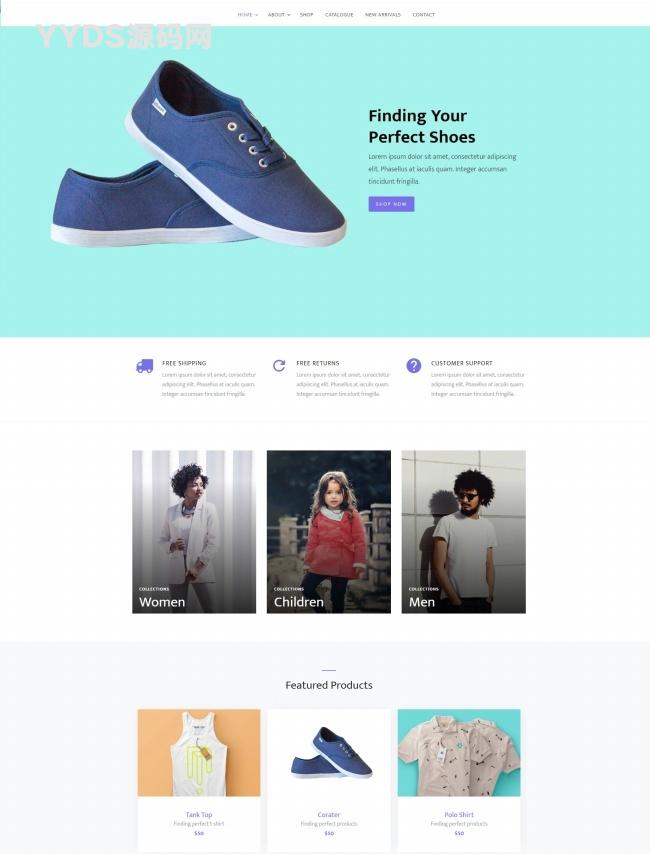
Task: Open the Women collection card
Action: click(x=194, y=532)
